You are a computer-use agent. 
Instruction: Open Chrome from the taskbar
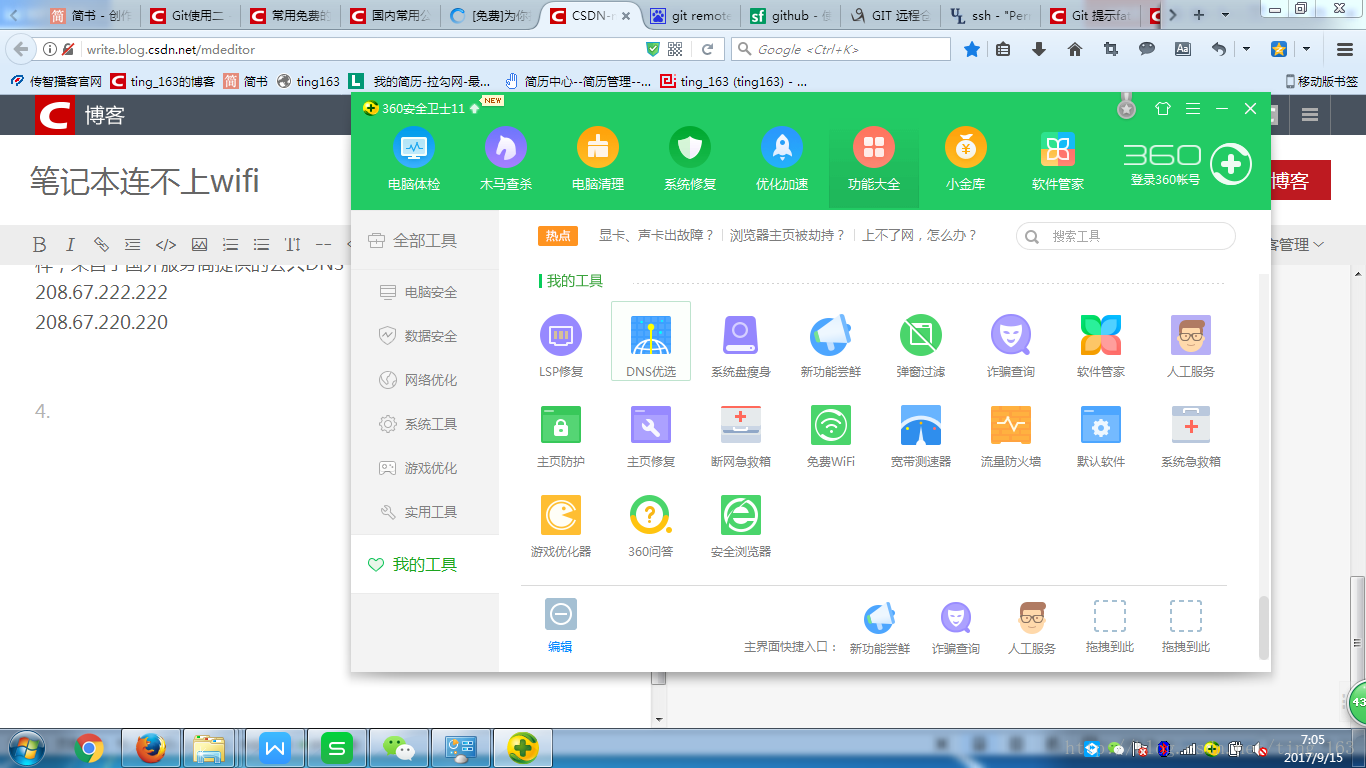click(x=89, y=748)
